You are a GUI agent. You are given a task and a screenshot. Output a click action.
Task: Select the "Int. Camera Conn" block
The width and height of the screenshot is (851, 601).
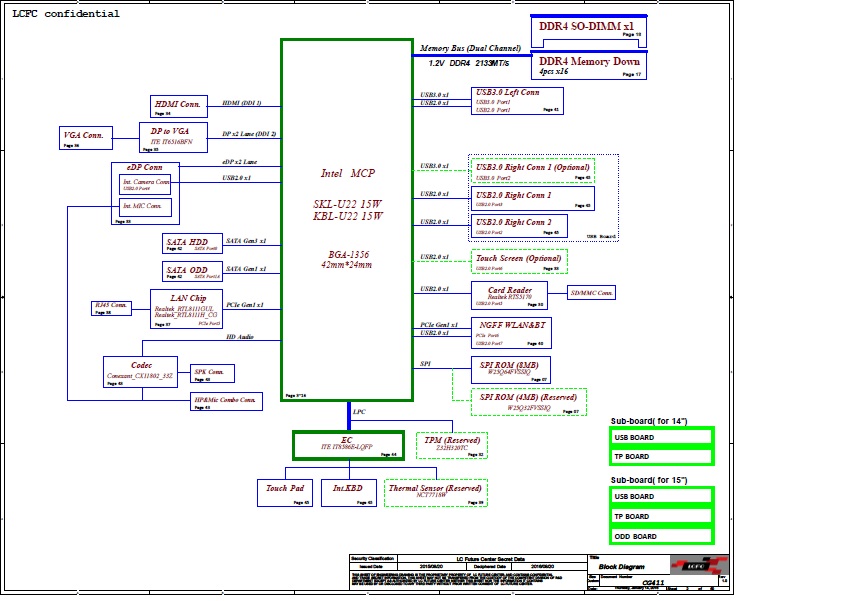(x=145, y=185)
